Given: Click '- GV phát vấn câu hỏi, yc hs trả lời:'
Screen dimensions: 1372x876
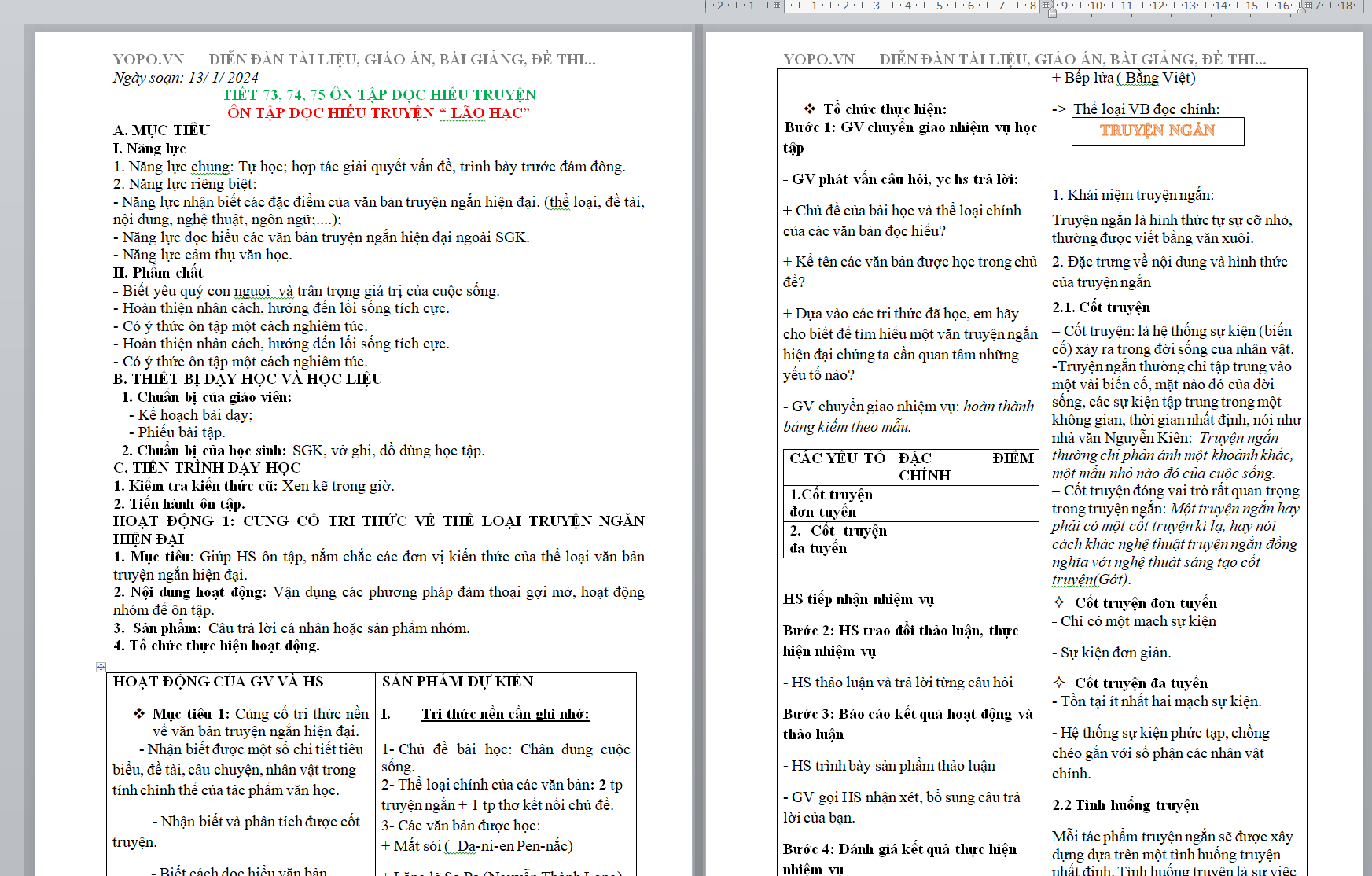Looking at the screenshot, I should pos(900,179).
